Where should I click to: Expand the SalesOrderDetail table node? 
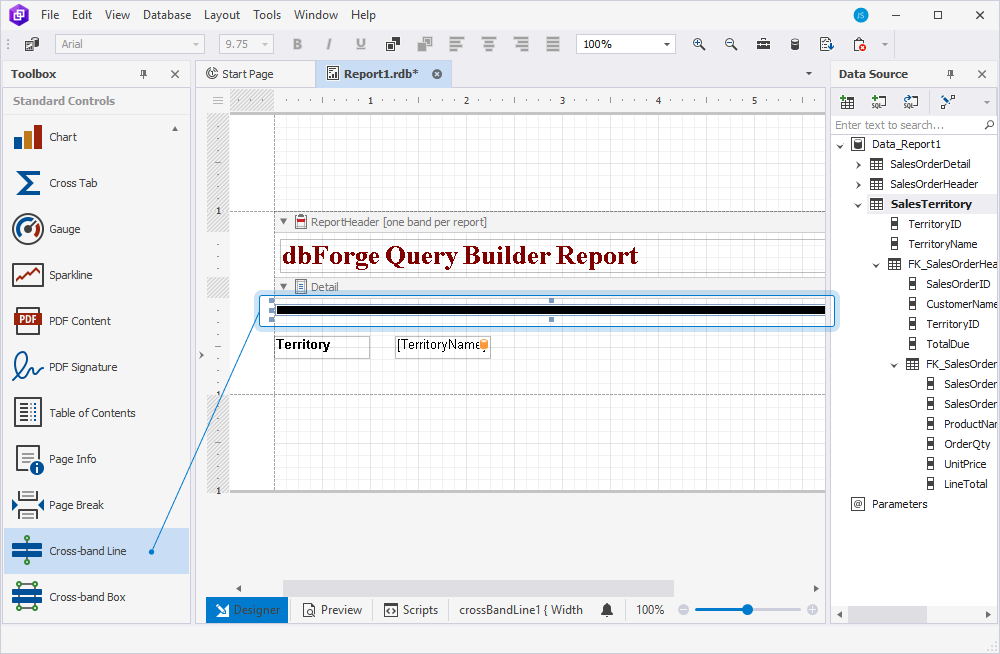click(x=858, y=165)
